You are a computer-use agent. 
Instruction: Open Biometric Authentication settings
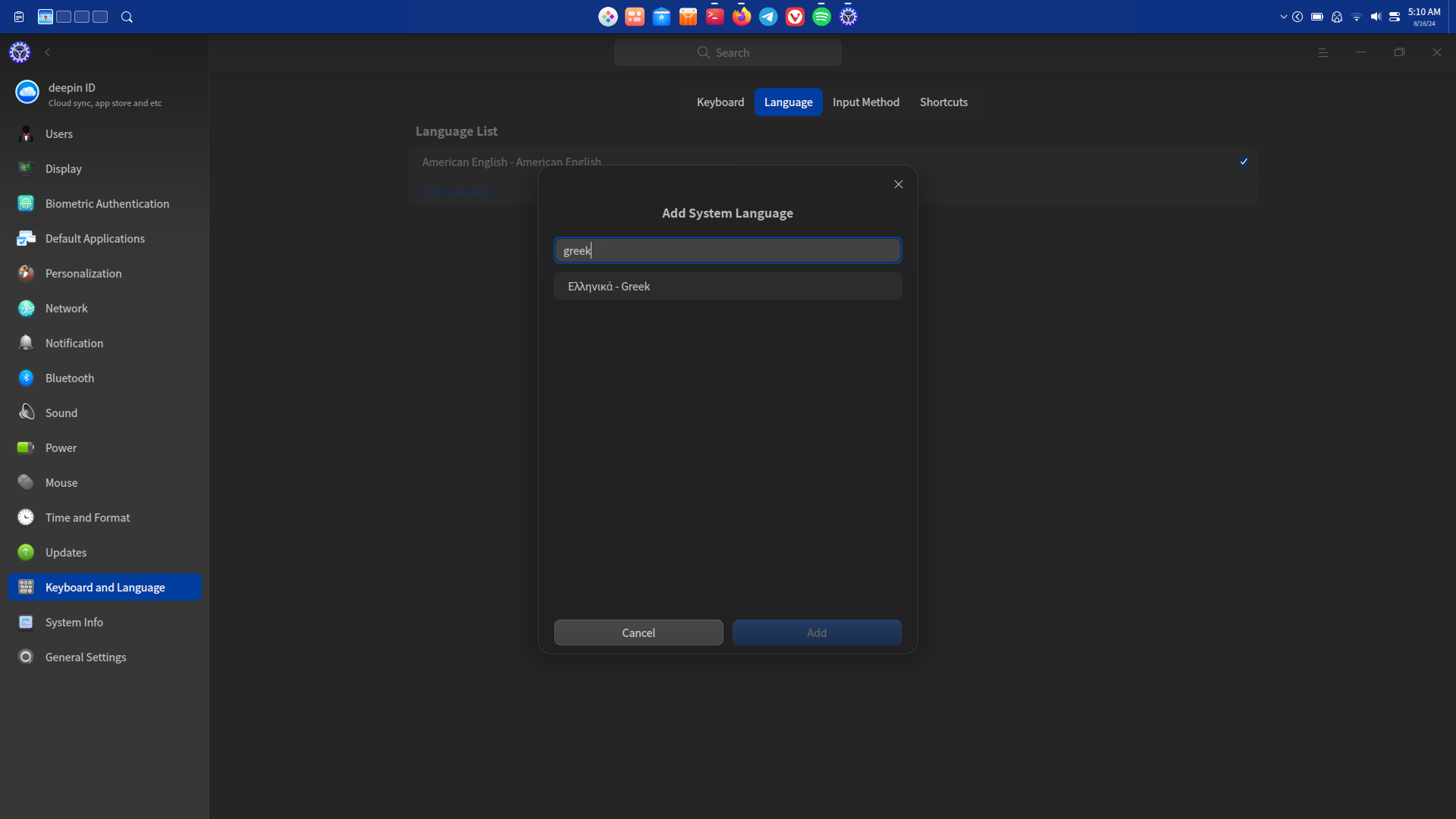105,204
